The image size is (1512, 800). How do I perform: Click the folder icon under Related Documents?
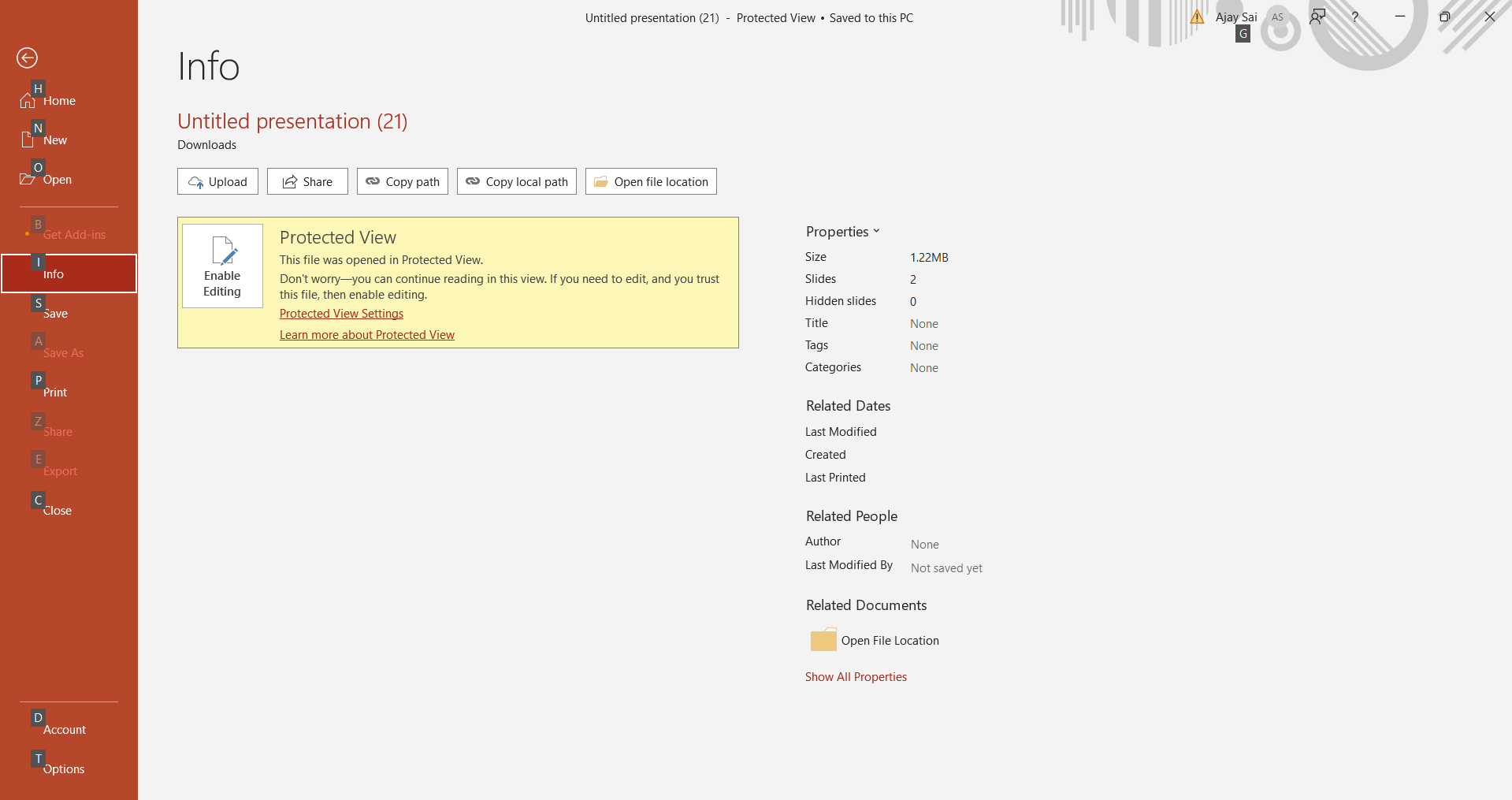[823, 639]
